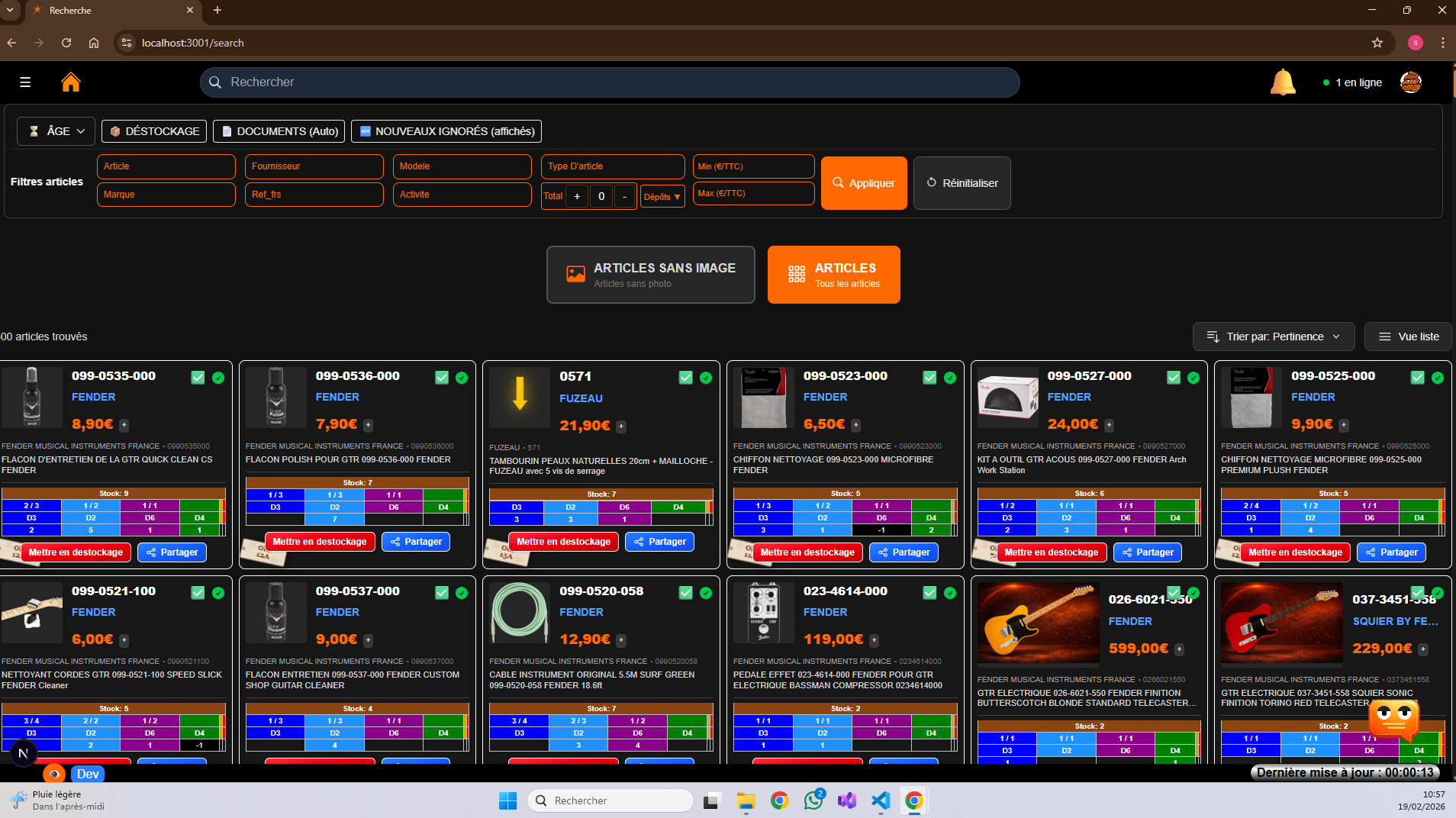The image size is (1456, 818).
Task: Open the user avatar in header
Action: 1410,82
